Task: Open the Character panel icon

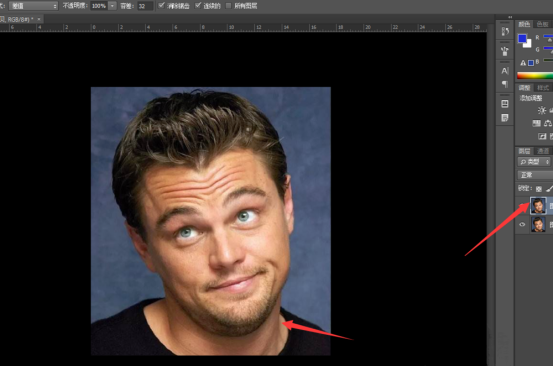Action: pos(505,71)
